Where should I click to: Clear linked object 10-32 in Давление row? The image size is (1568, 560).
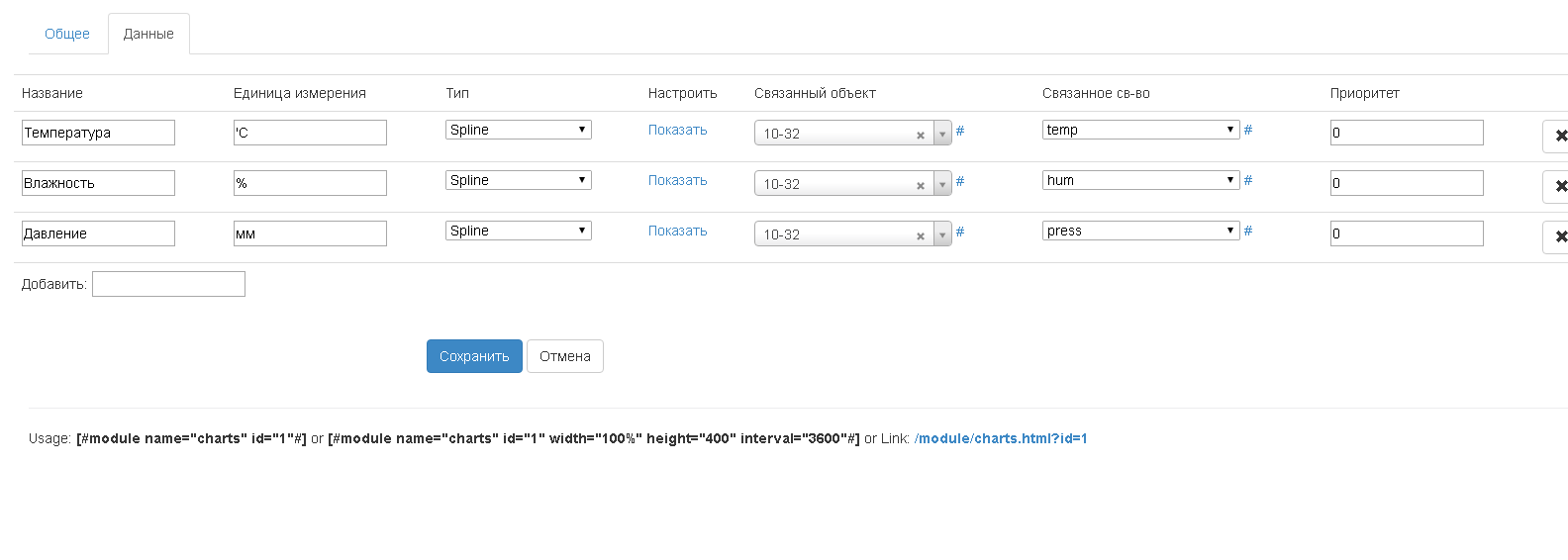coord(921,235)
